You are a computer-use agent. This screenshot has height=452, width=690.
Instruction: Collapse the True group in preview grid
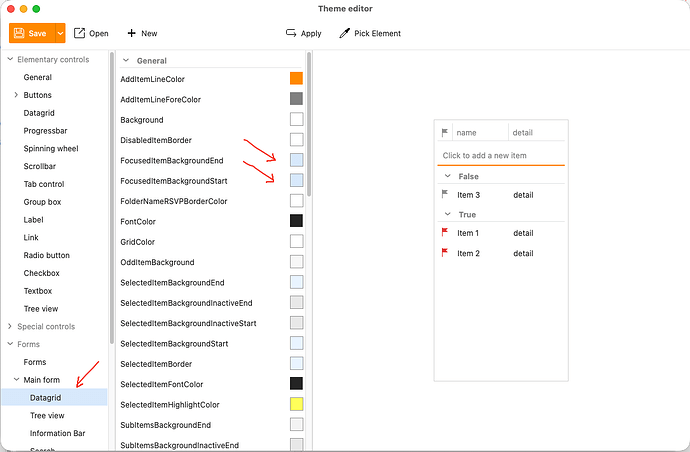pos(448,214)
